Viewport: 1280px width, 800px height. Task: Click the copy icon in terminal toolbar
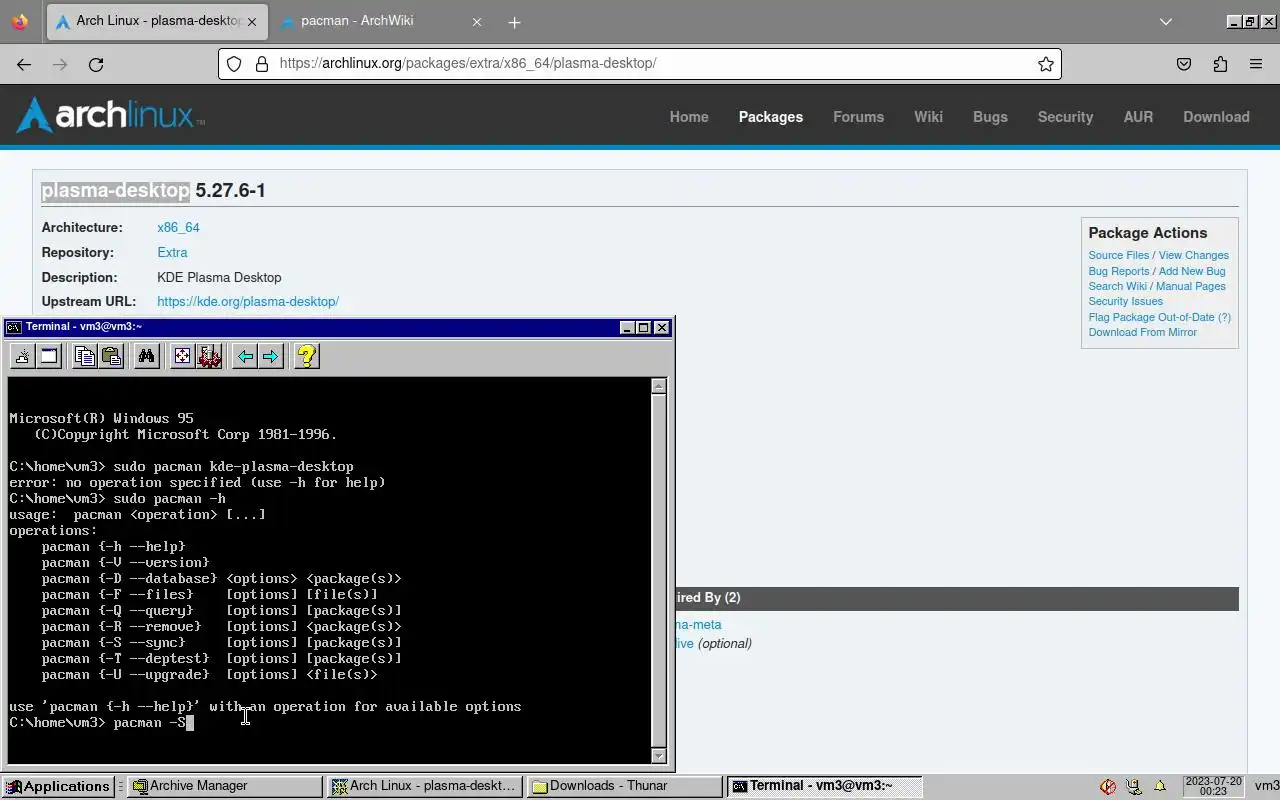click(85, 356)
